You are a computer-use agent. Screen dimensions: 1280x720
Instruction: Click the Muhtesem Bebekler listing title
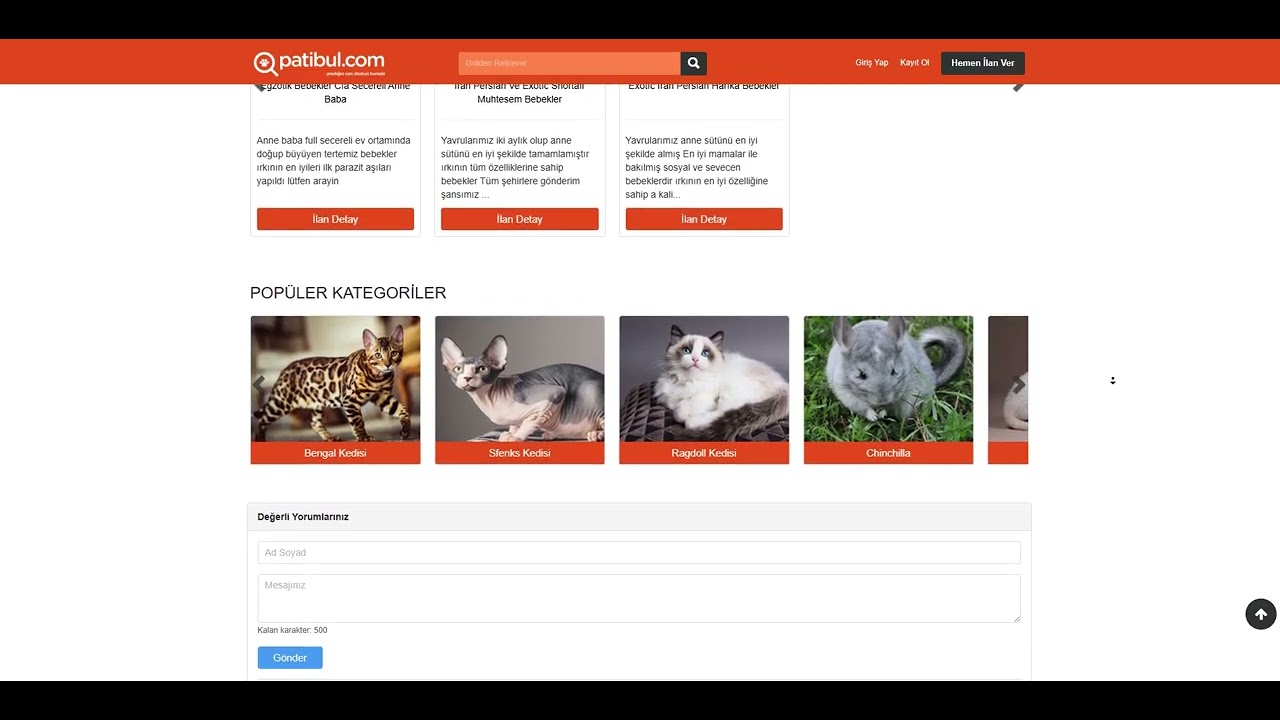click(520, 93)
